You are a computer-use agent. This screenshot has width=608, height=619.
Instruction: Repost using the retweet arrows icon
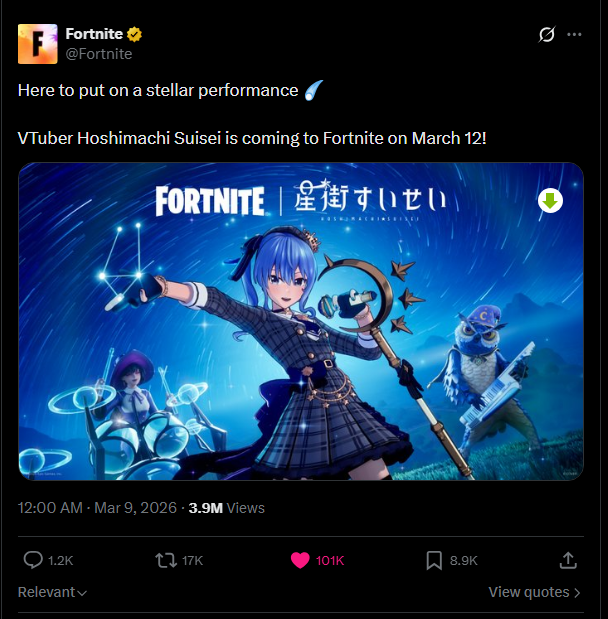click(x=166, y=560)
